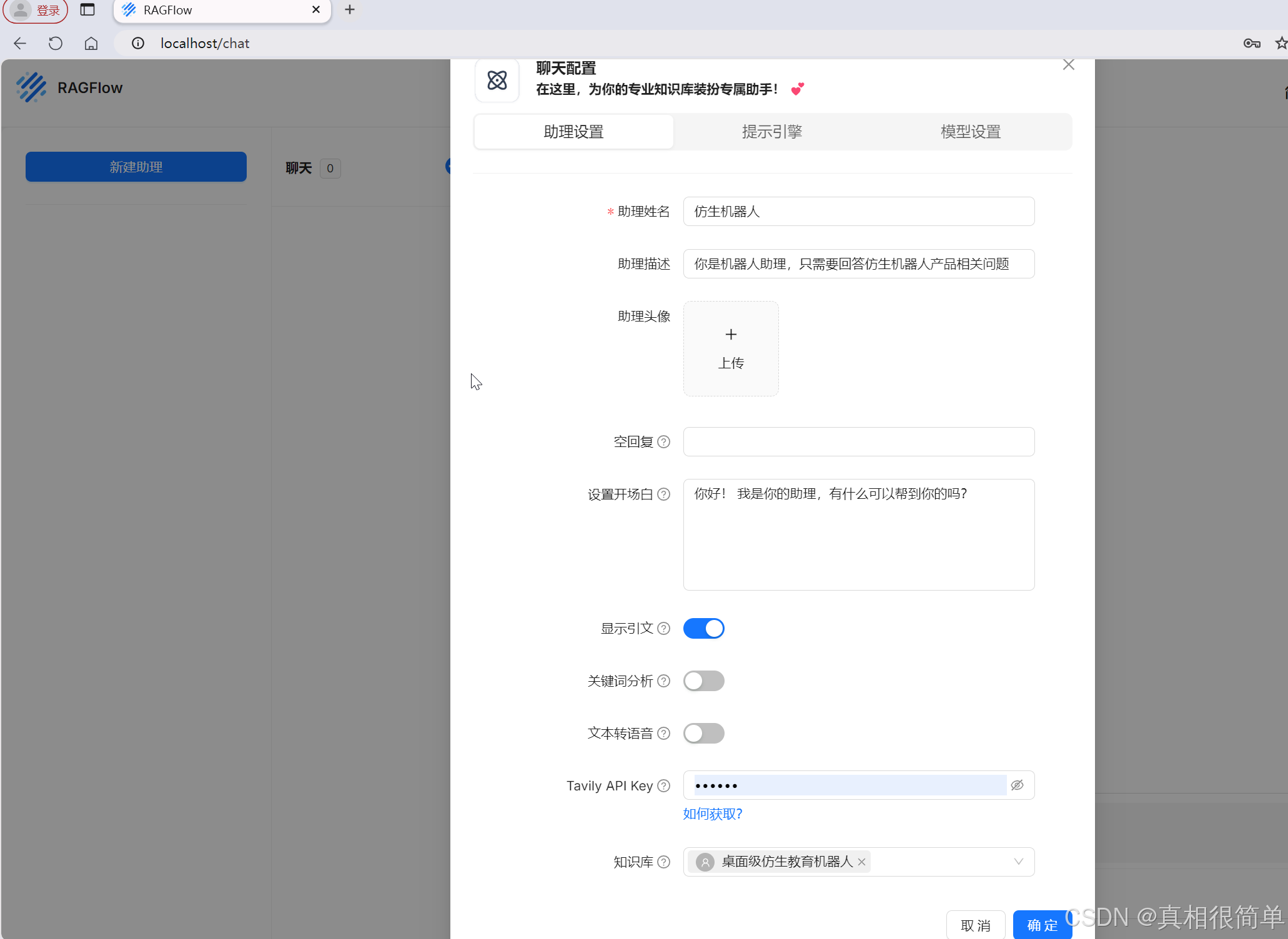Switch to 提示引擎 tab
The height and width of the screenshot is (939, 1288).
pos(772,132)
